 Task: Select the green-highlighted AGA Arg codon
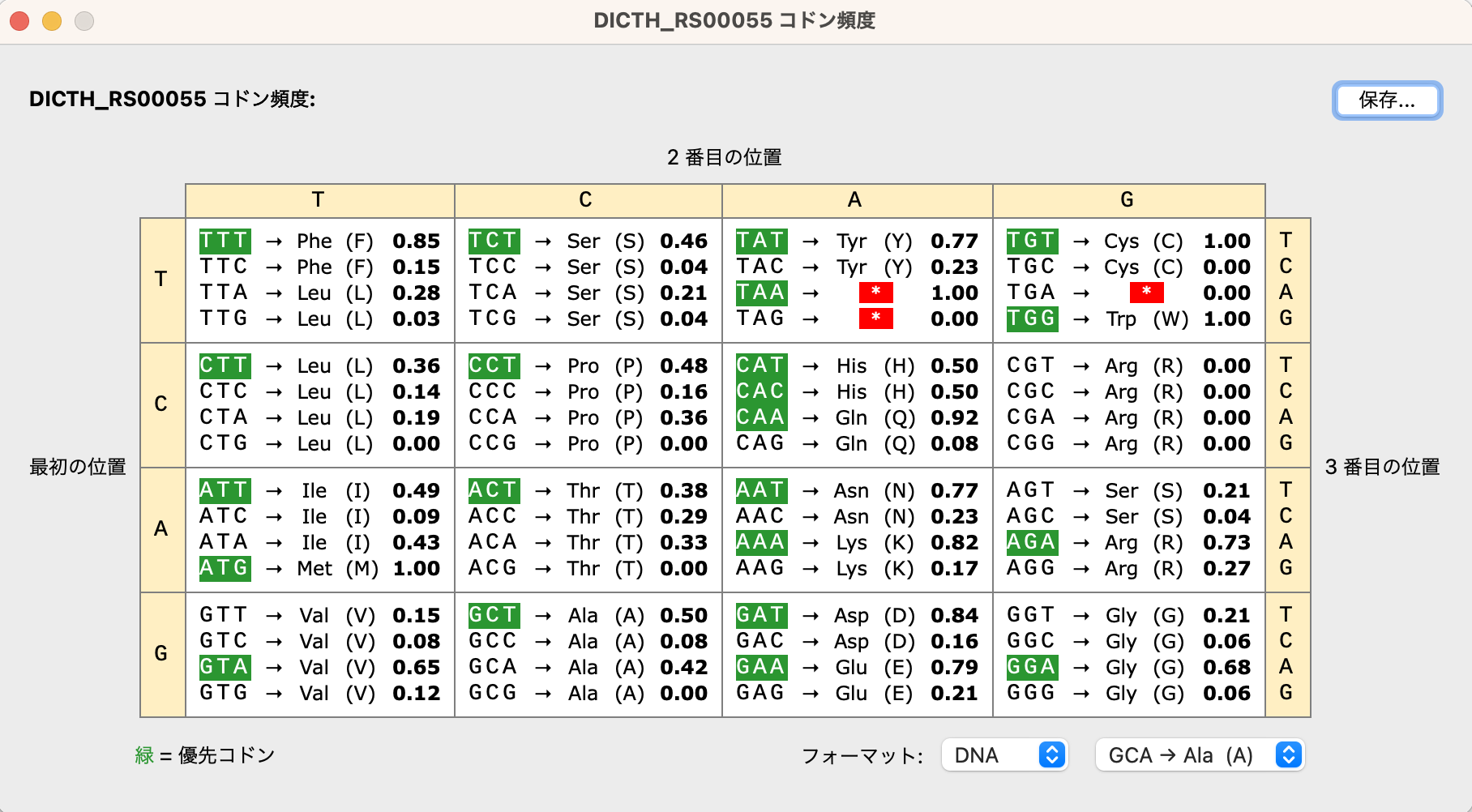tap(1030, 542)
